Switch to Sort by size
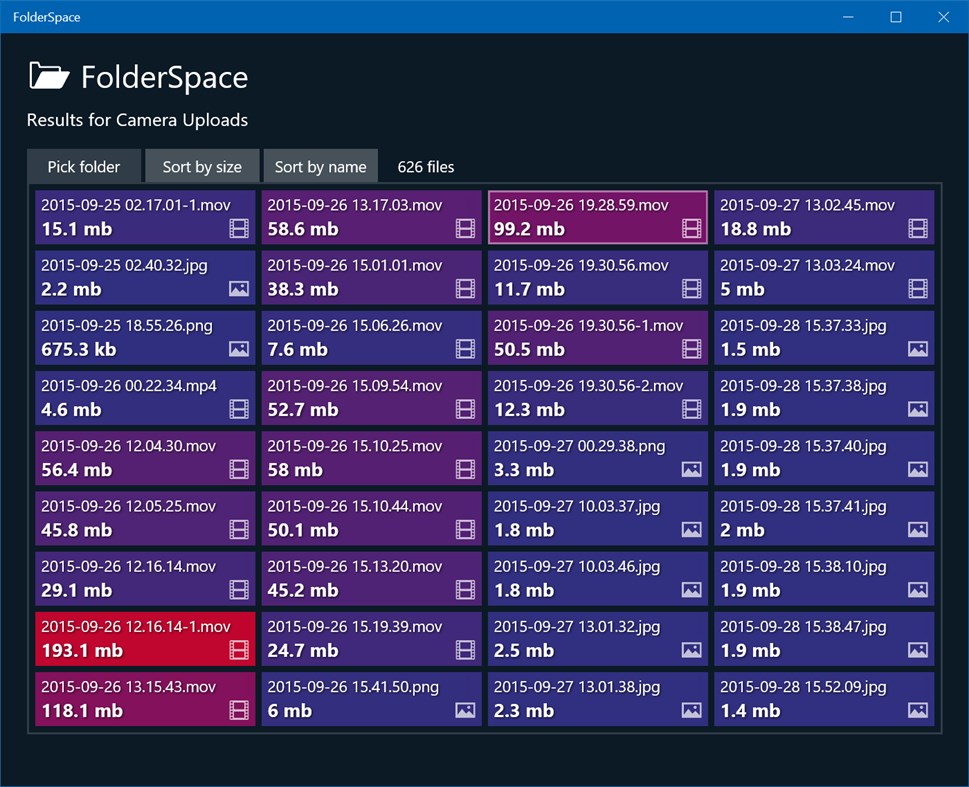The image size is (969, 787). point(202,166)
